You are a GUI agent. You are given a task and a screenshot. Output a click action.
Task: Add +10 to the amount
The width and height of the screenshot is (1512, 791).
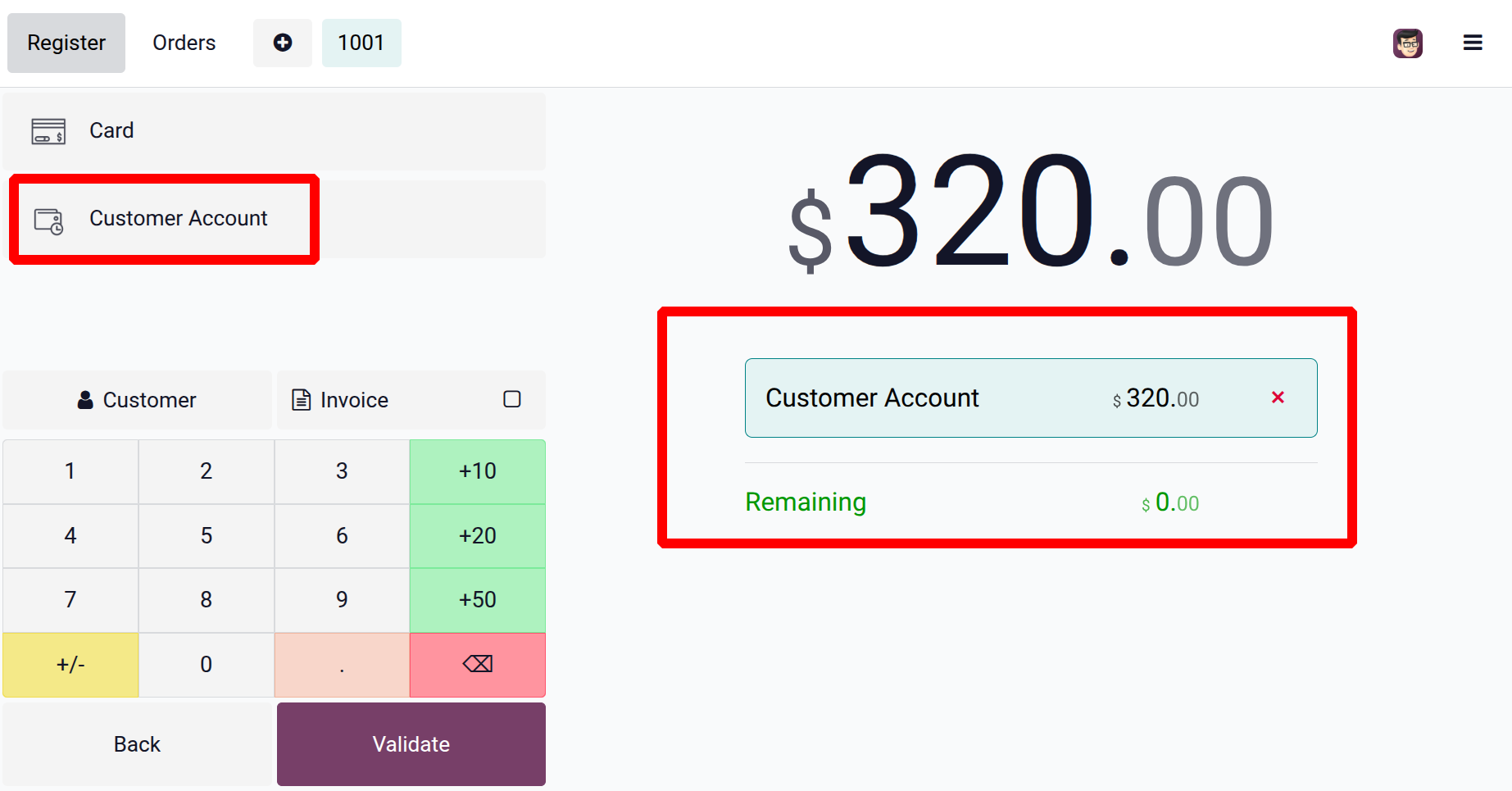(477, 471)
